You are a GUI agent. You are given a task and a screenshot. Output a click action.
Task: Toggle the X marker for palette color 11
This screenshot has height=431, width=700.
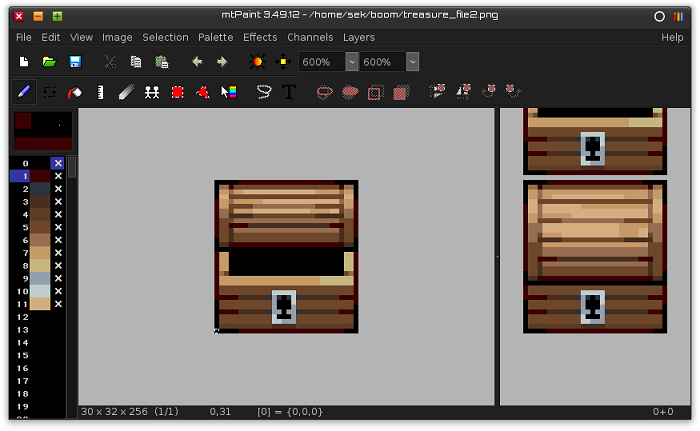pos(58,304)
